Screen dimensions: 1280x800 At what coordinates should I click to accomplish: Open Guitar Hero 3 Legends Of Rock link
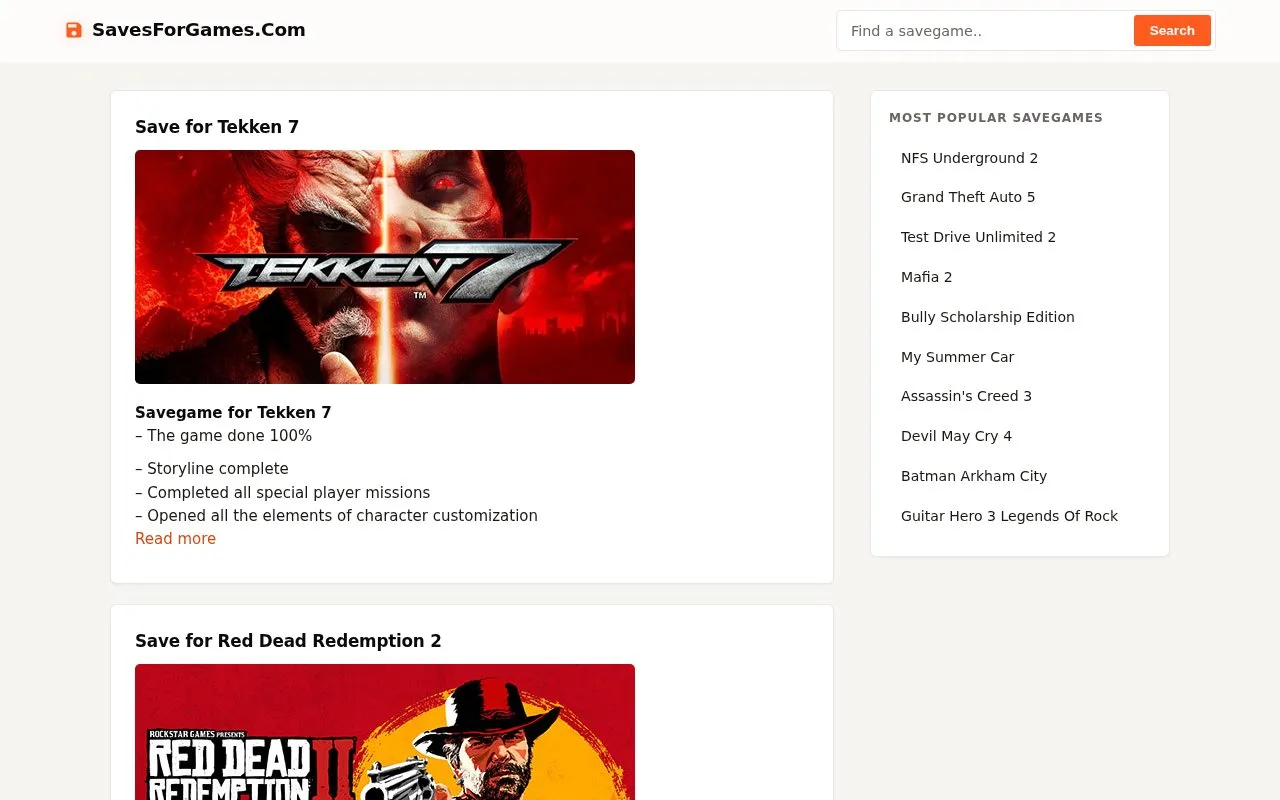(1009, 516)
